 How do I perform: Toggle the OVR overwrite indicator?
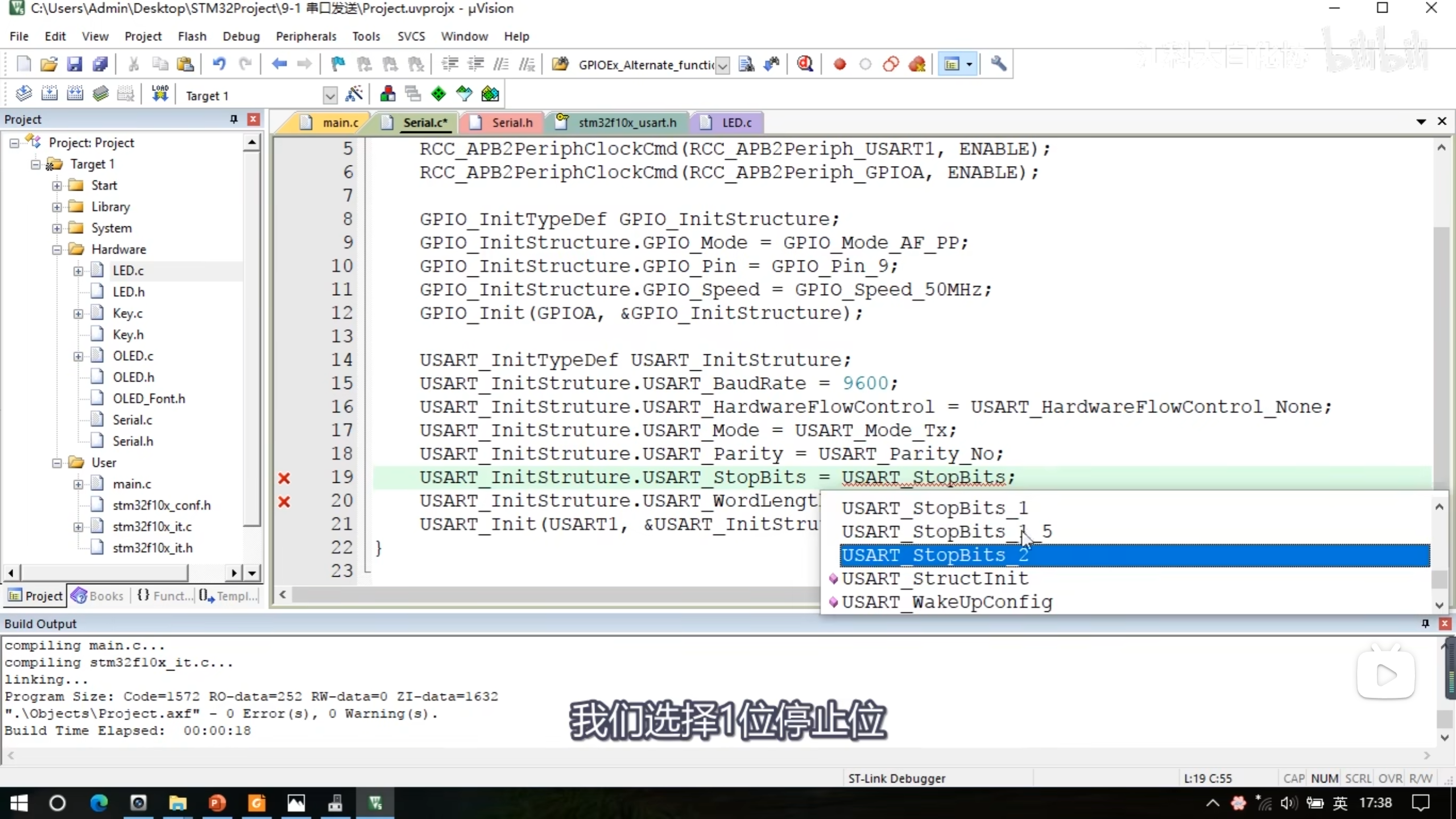pos(1389,778)
